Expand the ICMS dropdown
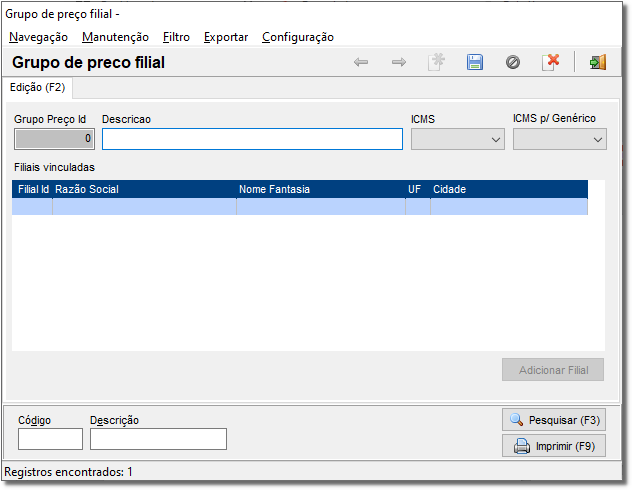This screenshot has height=490, width=632. click(458, 139)
